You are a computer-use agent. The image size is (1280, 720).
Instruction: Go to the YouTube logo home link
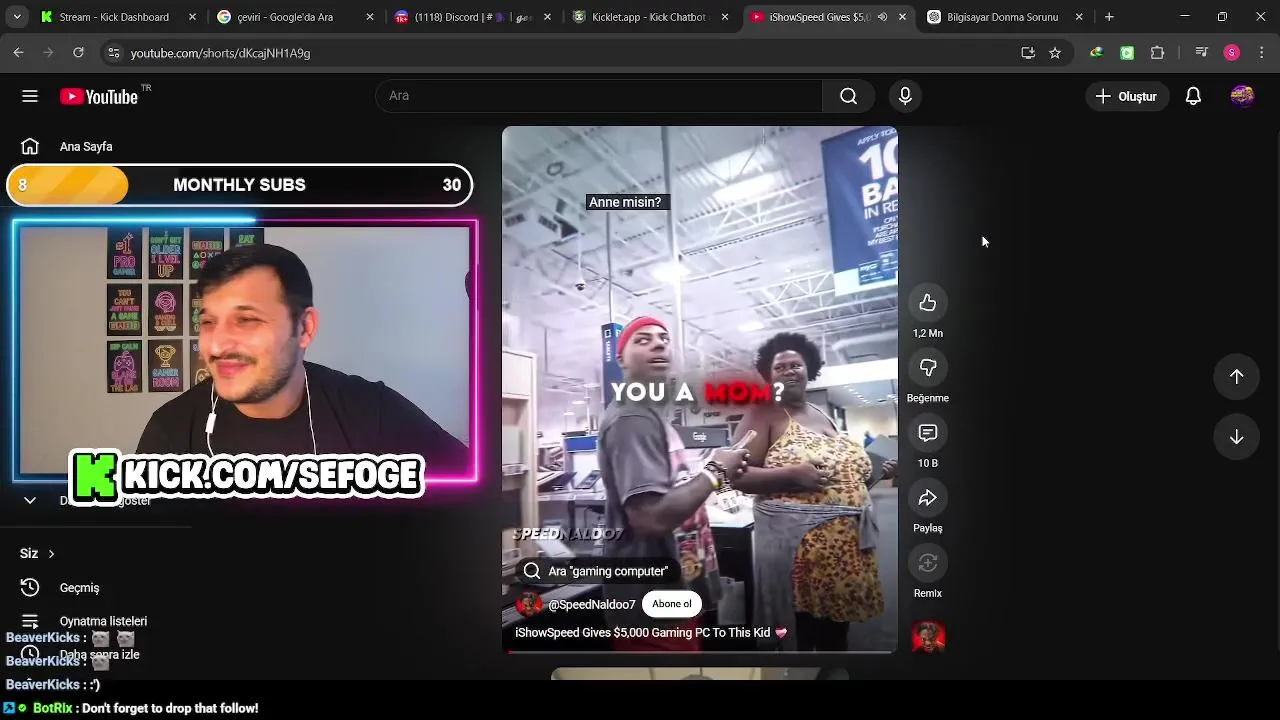pos(99,96)
